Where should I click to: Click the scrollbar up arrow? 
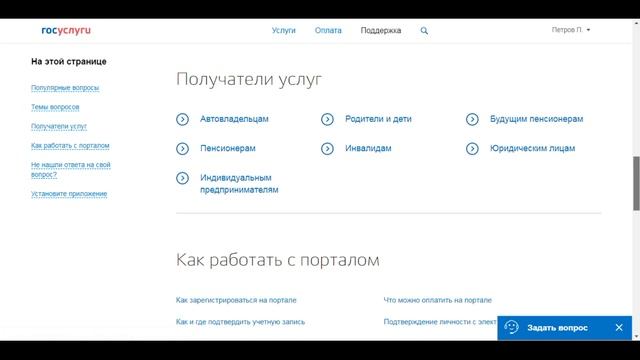(x=636, y=22)
